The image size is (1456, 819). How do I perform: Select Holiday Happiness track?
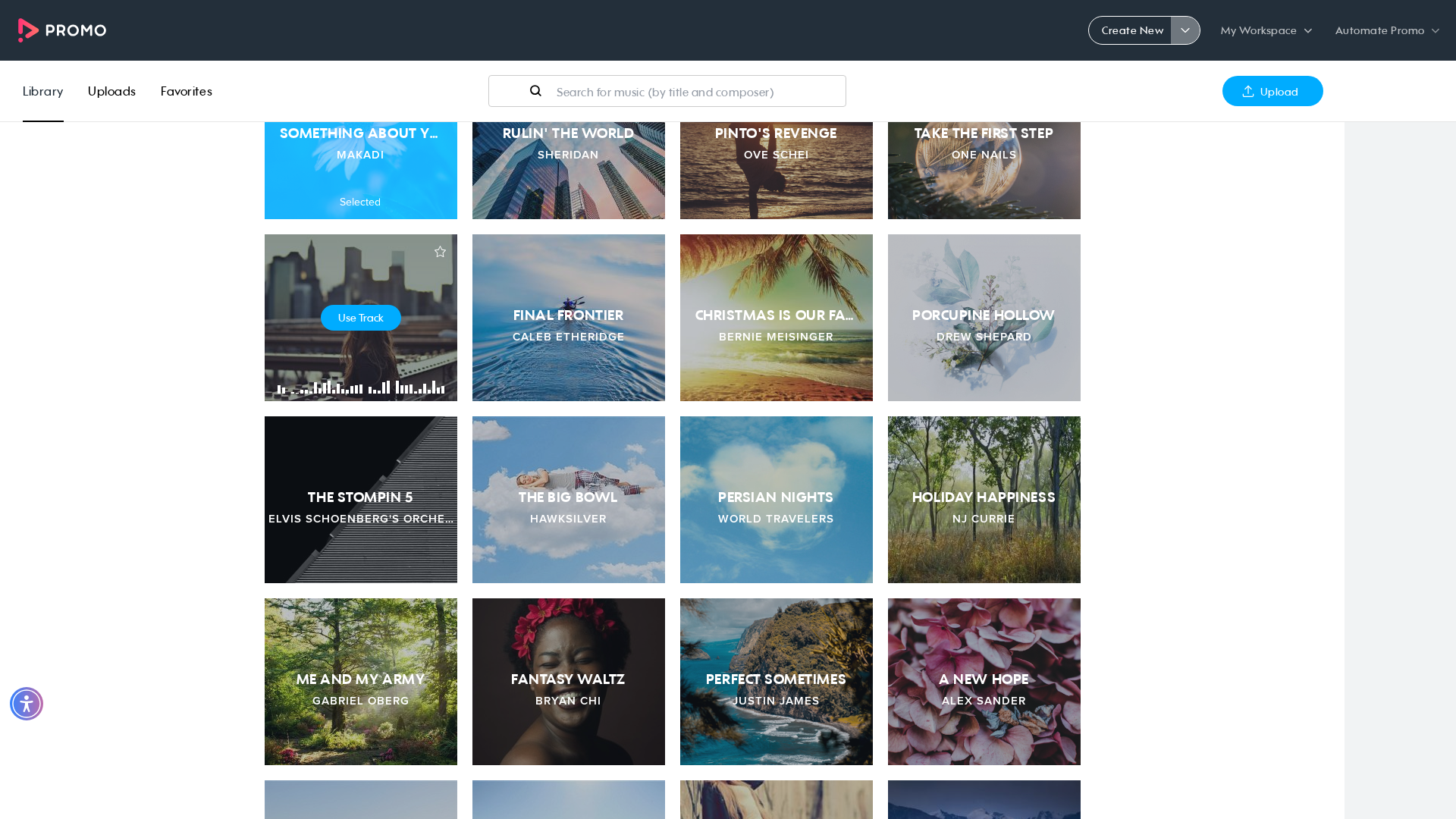(984, 500)
